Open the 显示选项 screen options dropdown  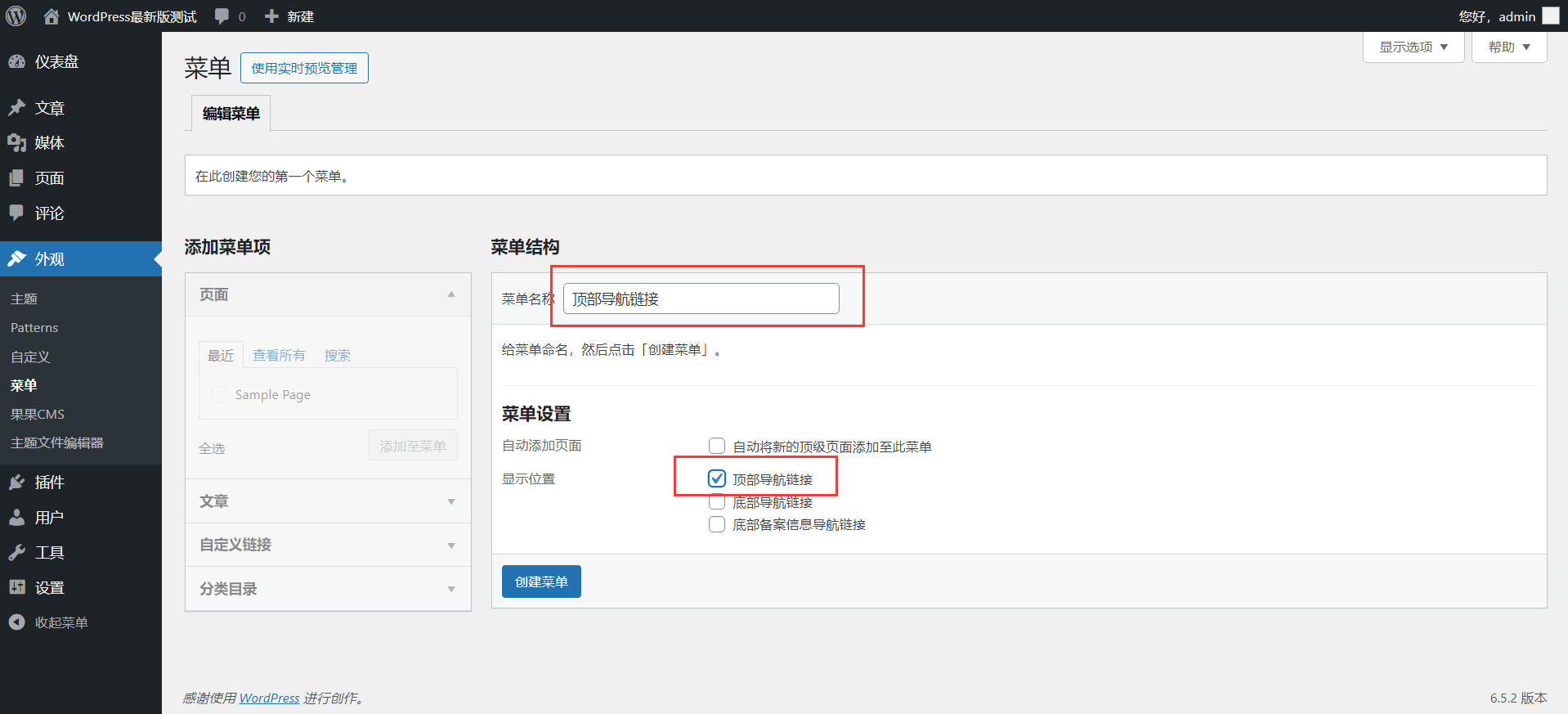coord(1413,47)
